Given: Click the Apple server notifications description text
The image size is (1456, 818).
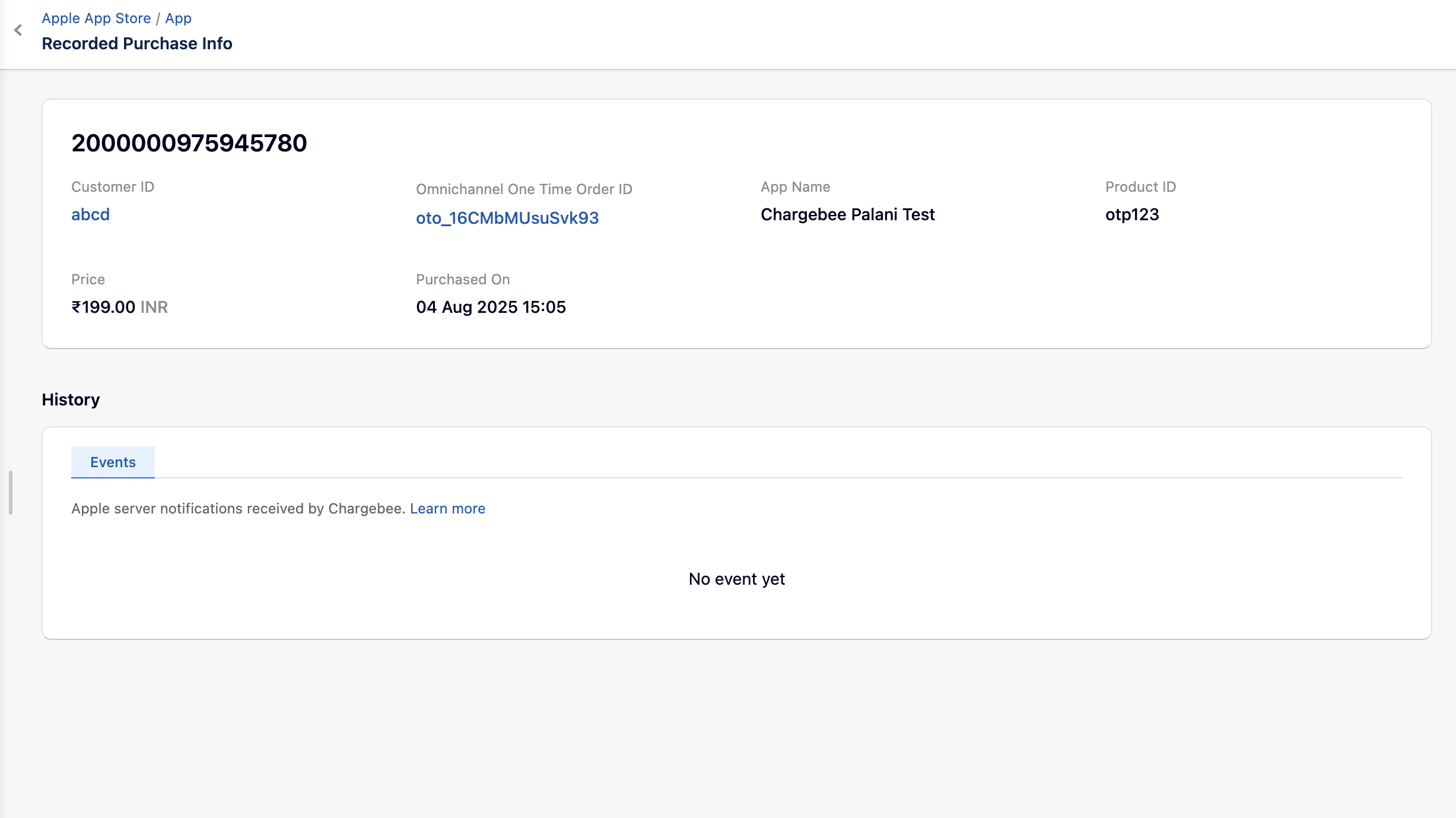Looking at the screenshot, I should 238,509.
